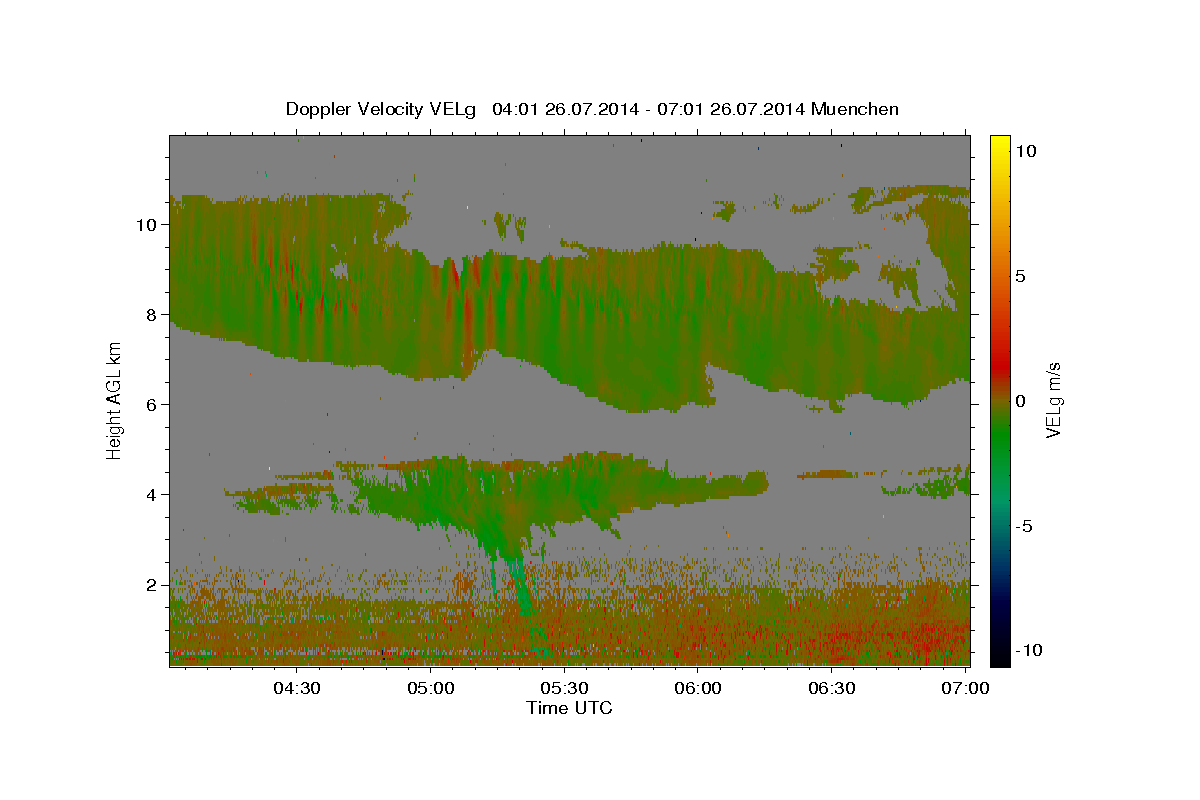Click height axis label '2'
Image resolution: width=1200 pixels, height=800 pixels.
150,585
